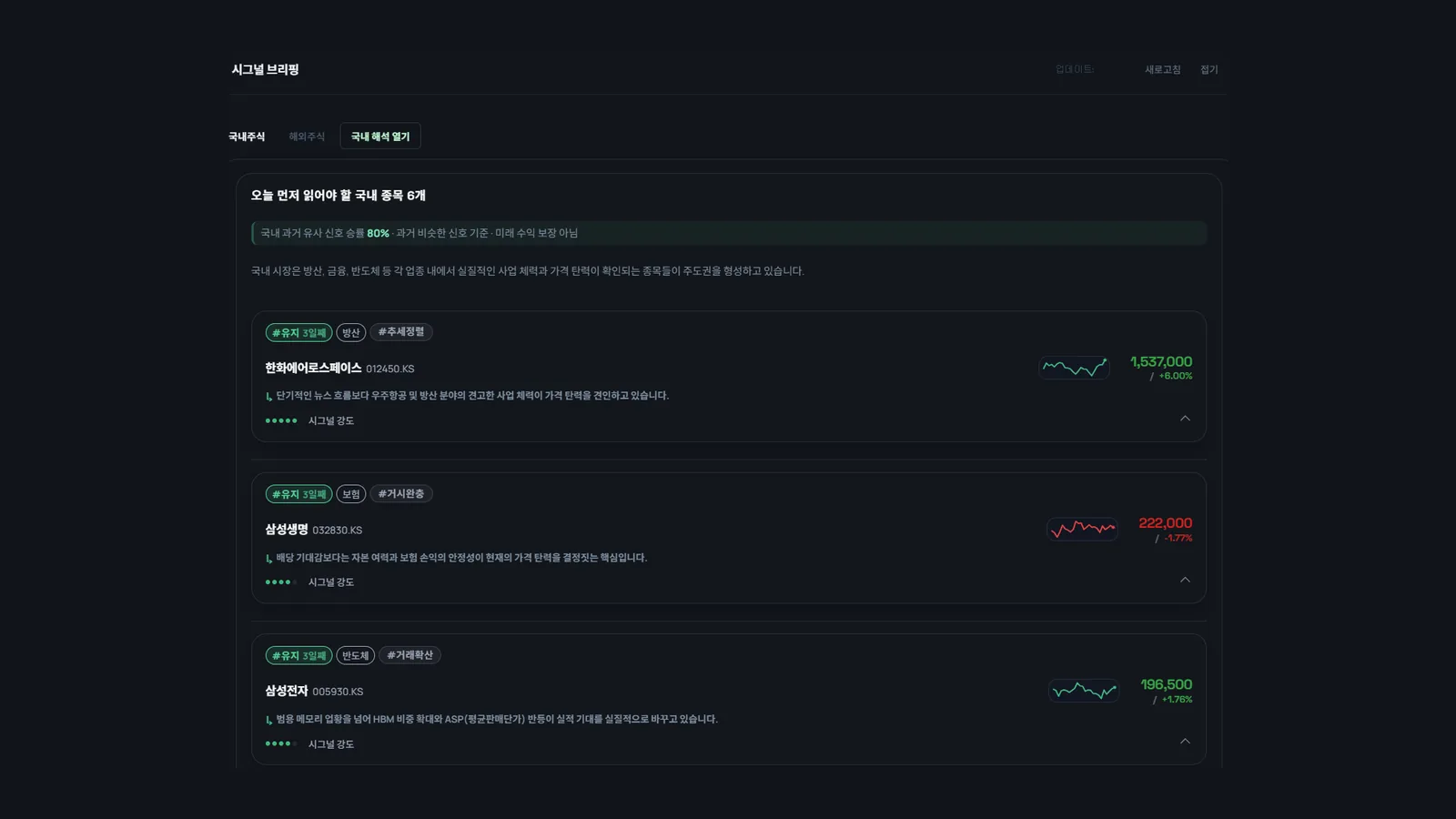
Task: Toggle the #추세정렬 tag on 한화에어로스페이스
Action: [x=401, y=332]
